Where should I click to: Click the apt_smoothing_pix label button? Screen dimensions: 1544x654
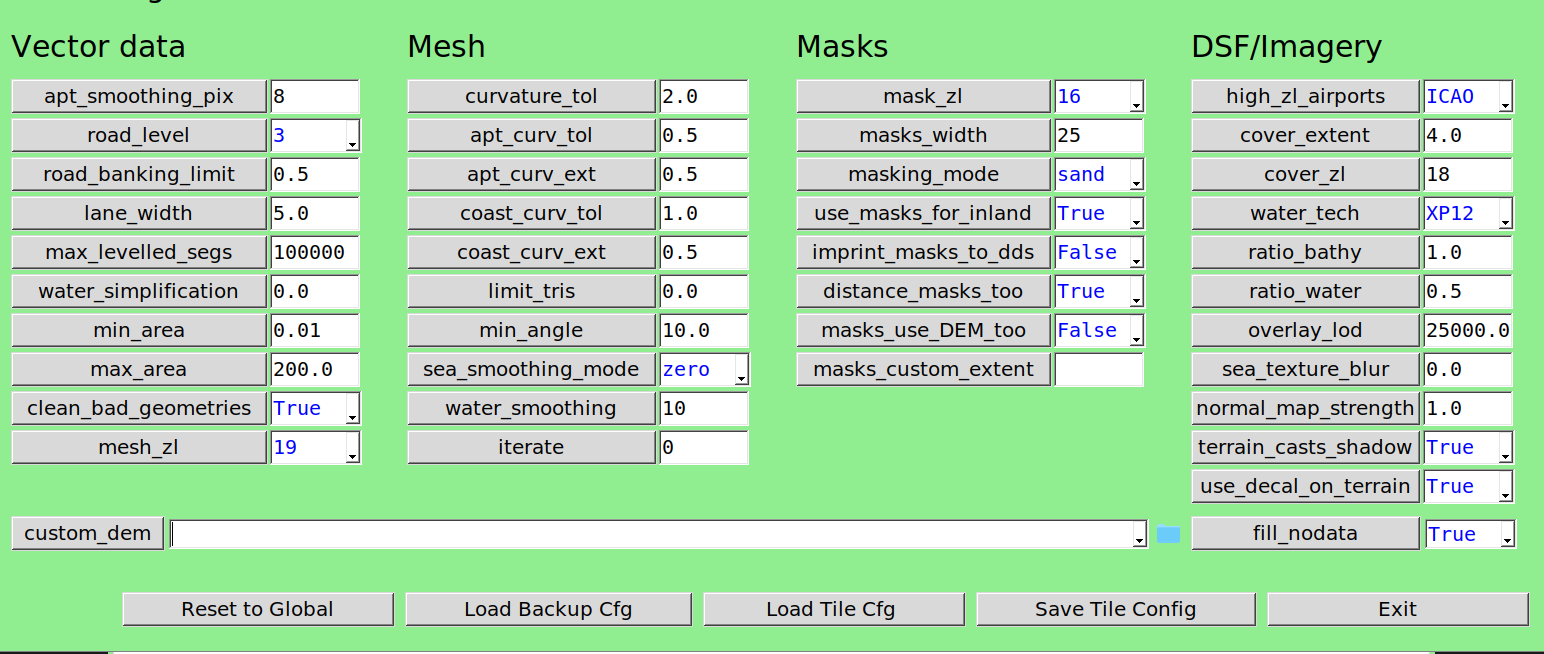(139, 97)
